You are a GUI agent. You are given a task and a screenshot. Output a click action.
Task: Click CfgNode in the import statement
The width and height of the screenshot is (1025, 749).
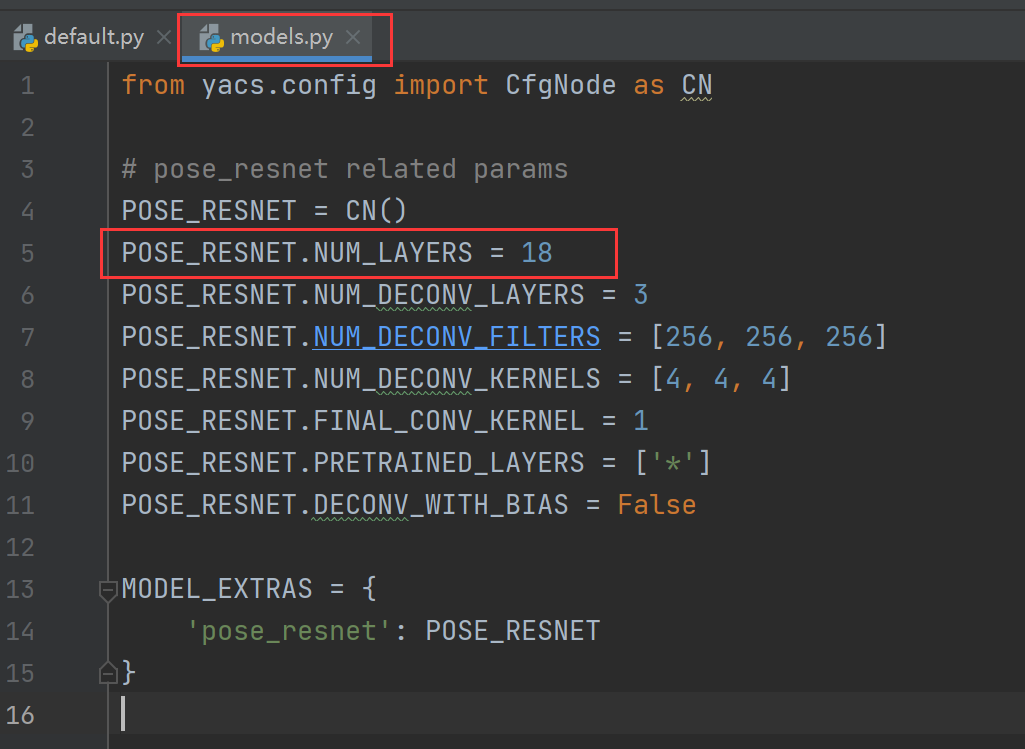click(x=560, y=86)
